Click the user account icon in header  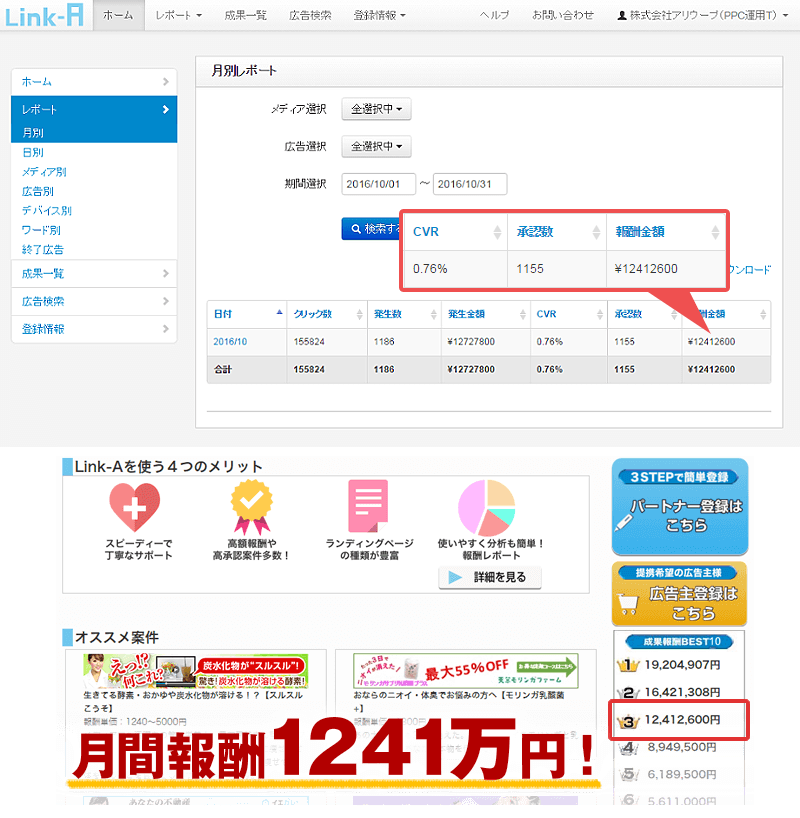pyautogui.click(x=622, y=16)
